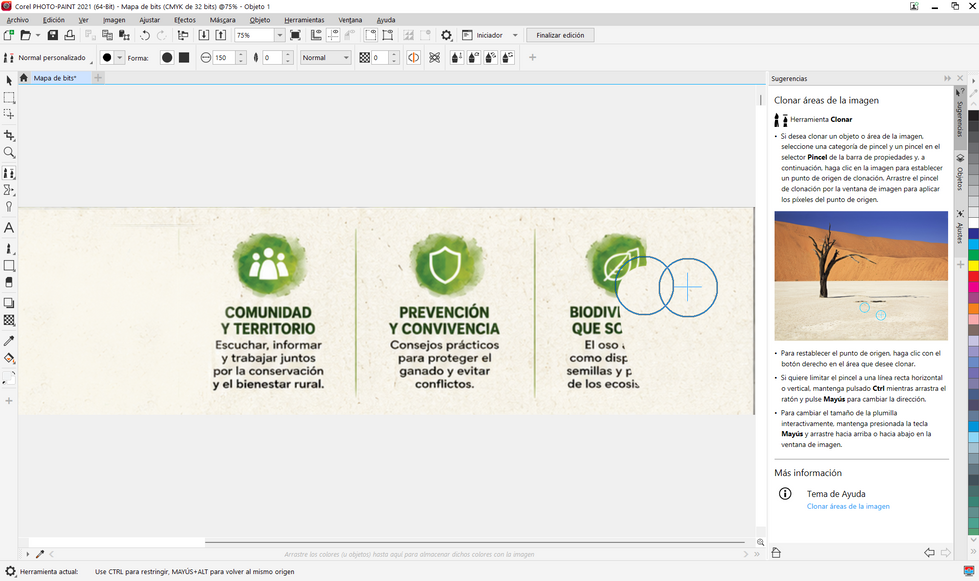The height and width of the screenshot is (581, 979).
Task: Save the document with the floppy icon
Action: click(52, 35)
